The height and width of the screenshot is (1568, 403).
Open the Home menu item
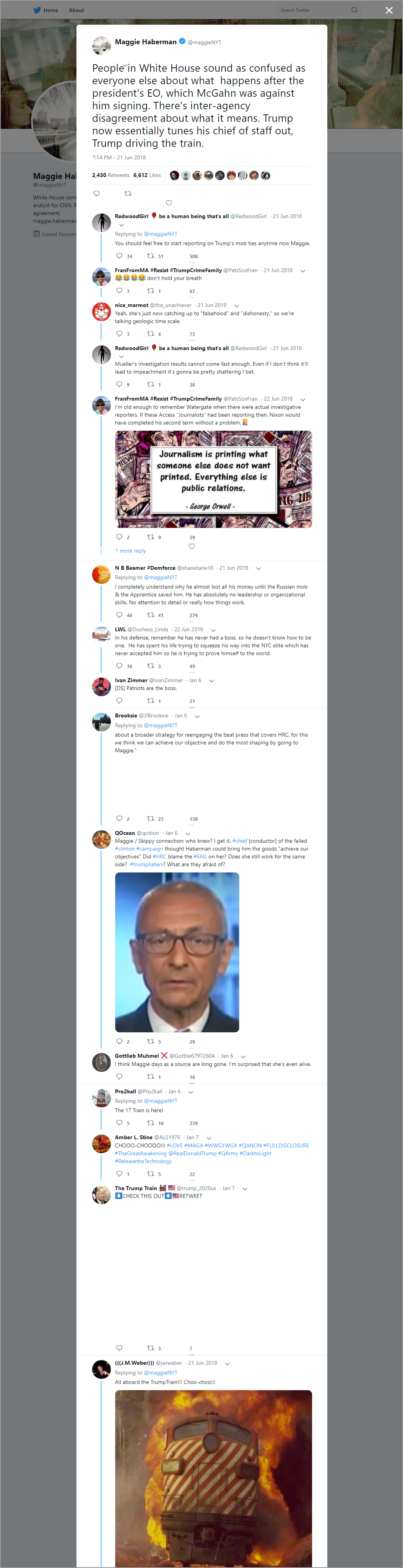tap(51, 10)
